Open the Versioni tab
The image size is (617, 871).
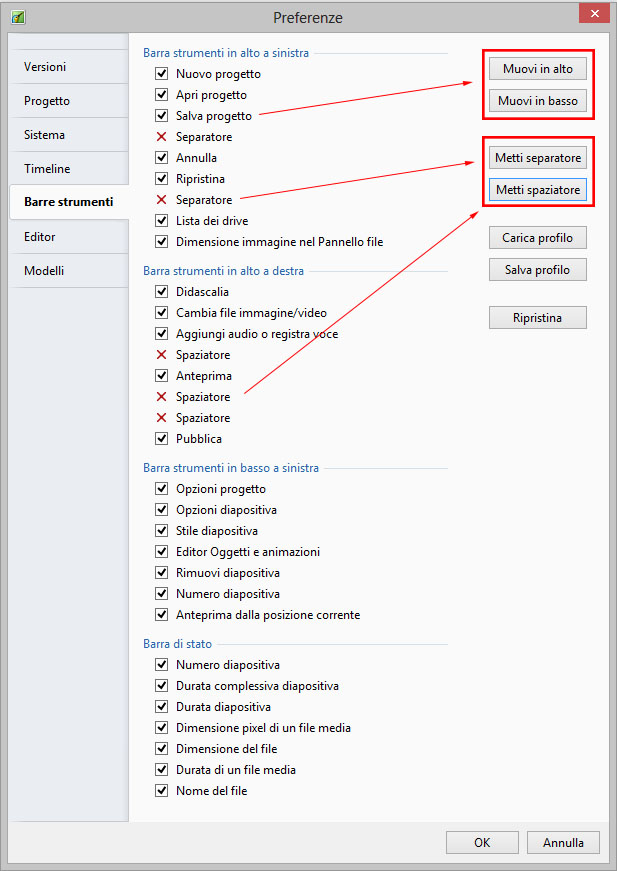(x=46, y=67)
